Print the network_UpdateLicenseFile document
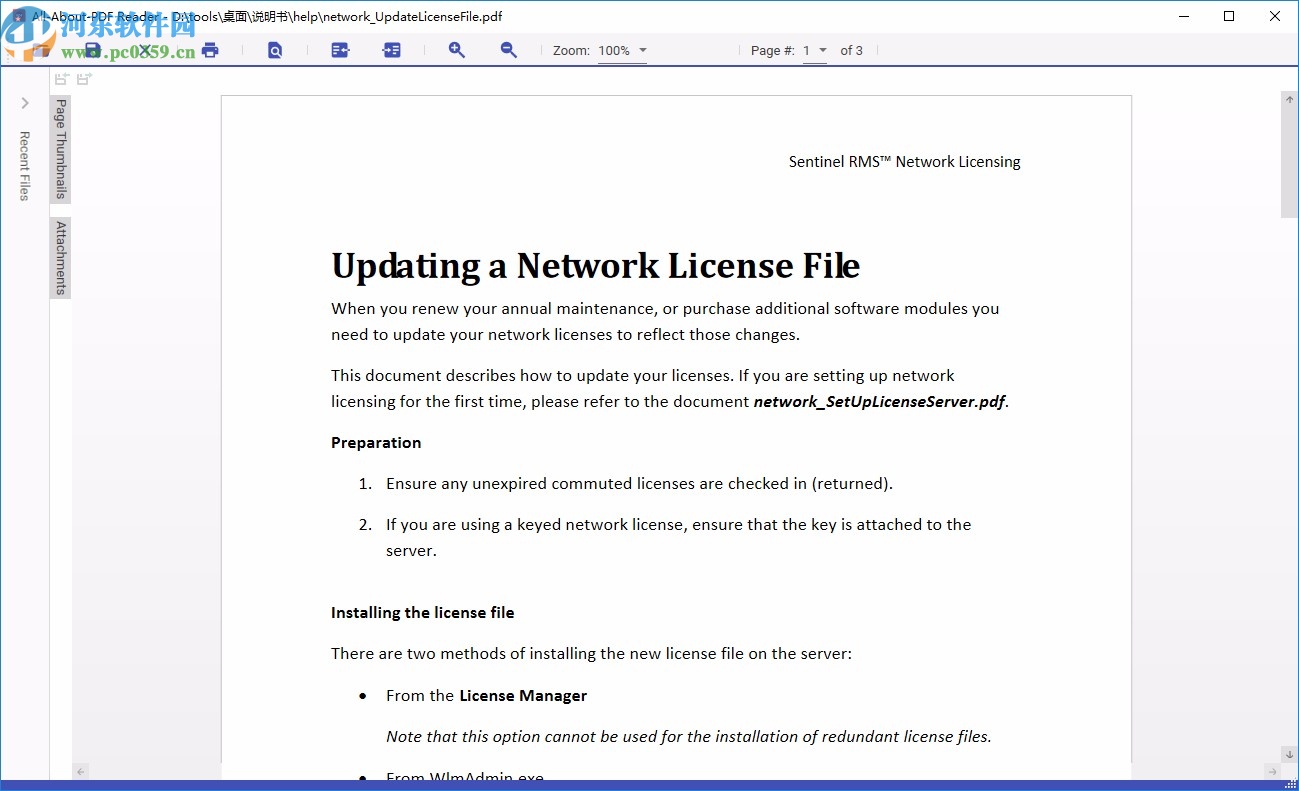This screenshot has height=791, width=1299. (x=210, y=50)
